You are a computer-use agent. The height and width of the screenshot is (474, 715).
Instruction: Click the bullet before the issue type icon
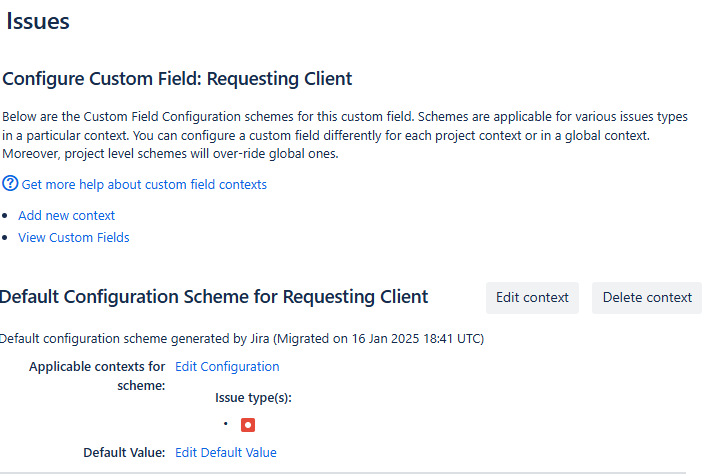tap(226, 424)
